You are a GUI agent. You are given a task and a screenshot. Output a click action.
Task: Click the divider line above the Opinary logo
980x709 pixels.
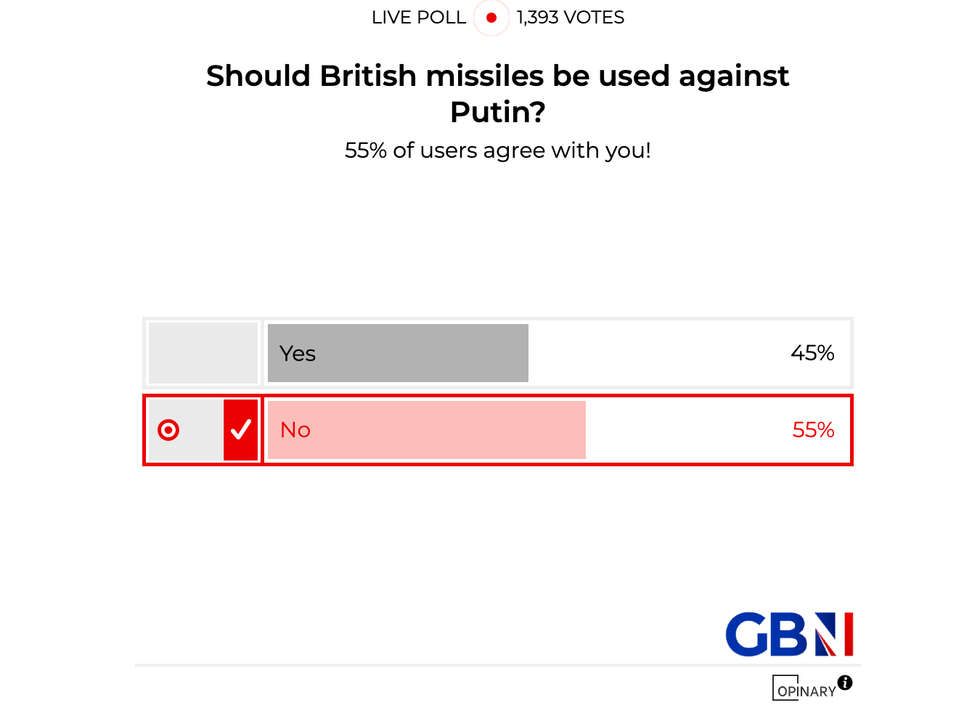coord(498,665)
